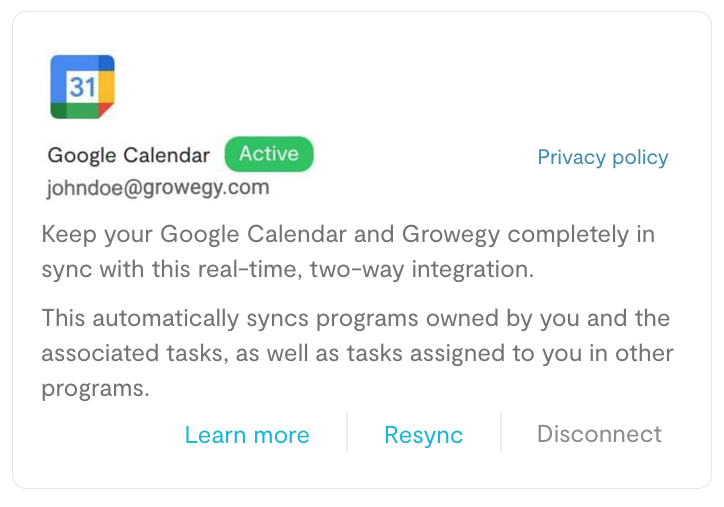Disconnect the Google Calendar integration
724x507 pixels.
tap(599, 434)
